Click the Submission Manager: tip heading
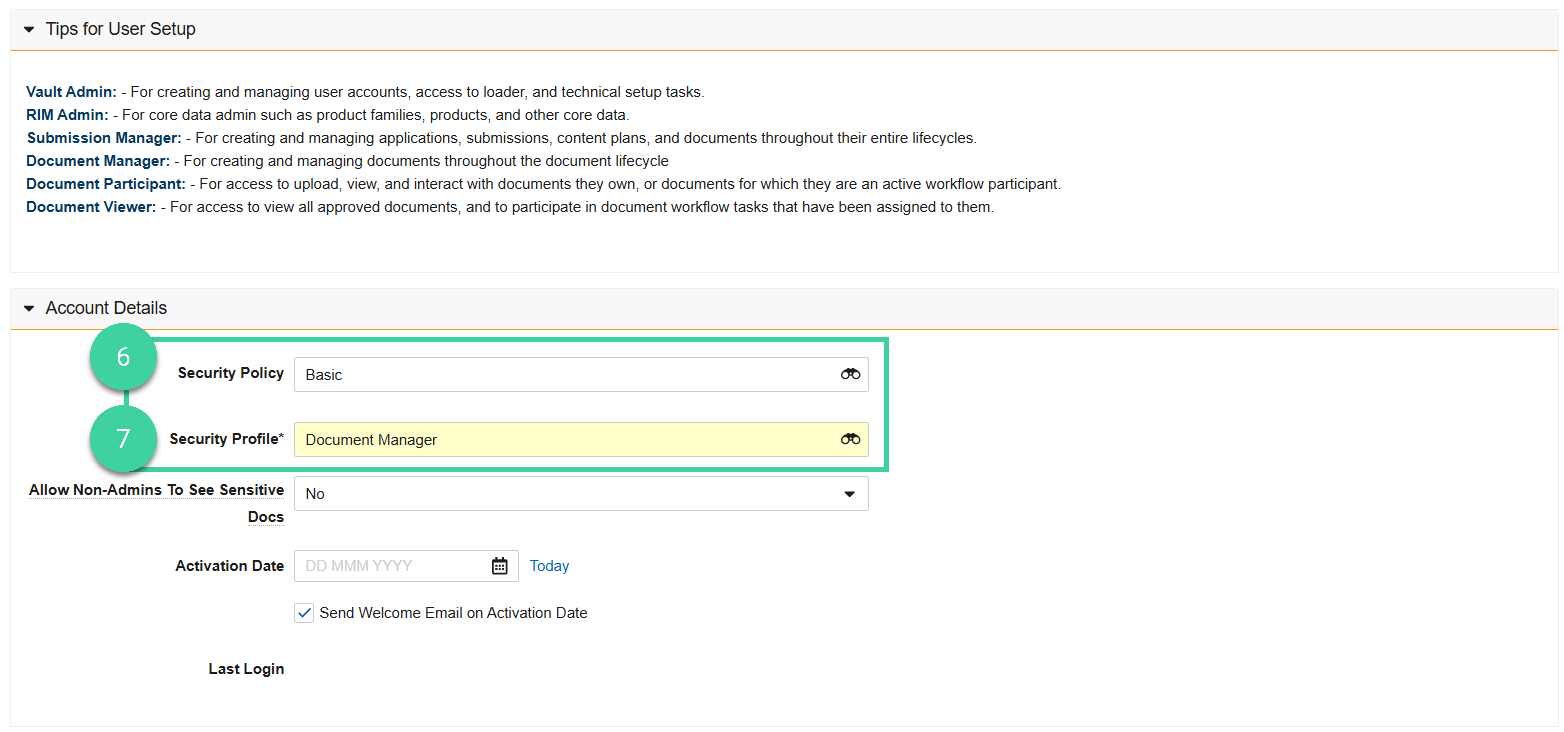 pos(104,138)
